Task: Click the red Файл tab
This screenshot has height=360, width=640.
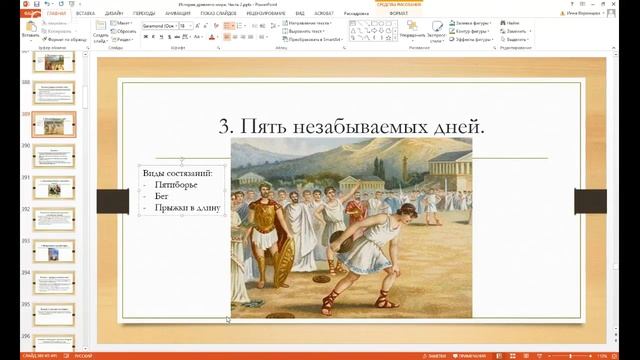Action: [31, 13]
